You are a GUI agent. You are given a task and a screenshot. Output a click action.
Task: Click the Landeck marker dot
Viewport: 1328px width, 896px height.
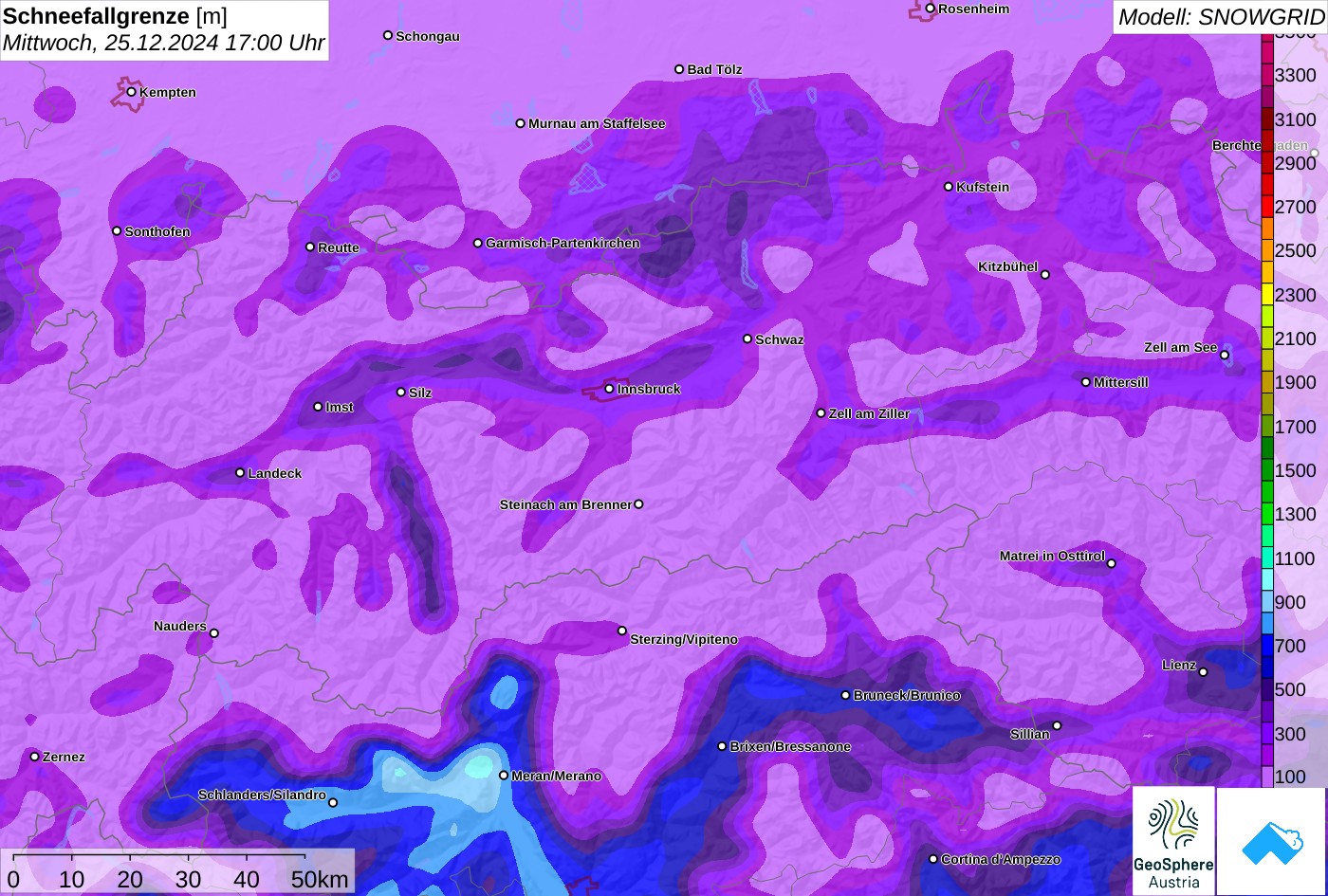pyautogui.click(x=240, y=473)
